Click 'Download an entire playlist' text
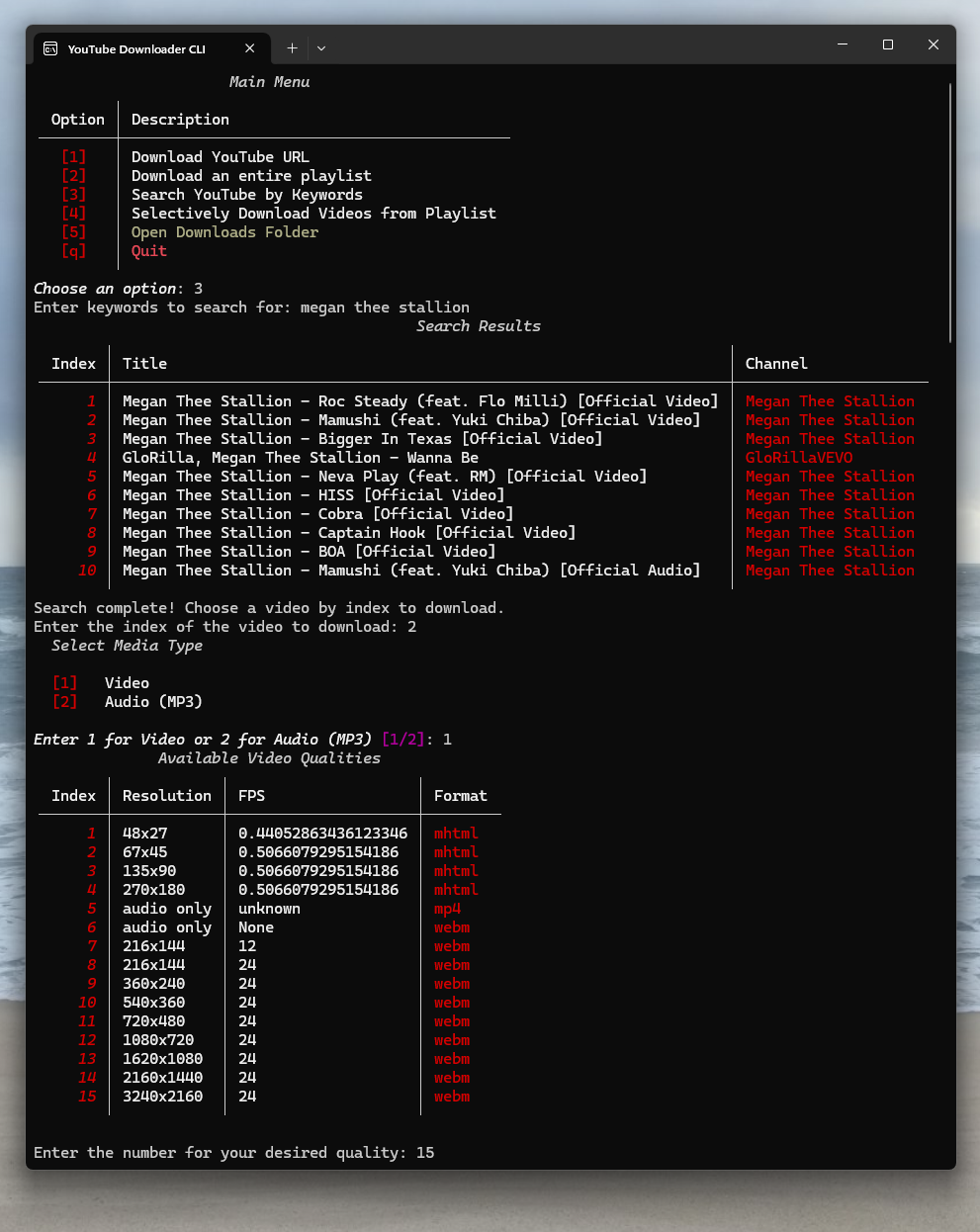This screenshot has width=980, height=1232. (251, 176)
